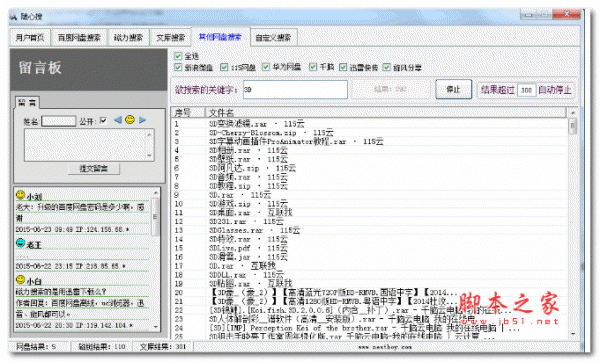Uncheck the 旋风分享 checkbox
600x362 pixels.
pos(386,67)
